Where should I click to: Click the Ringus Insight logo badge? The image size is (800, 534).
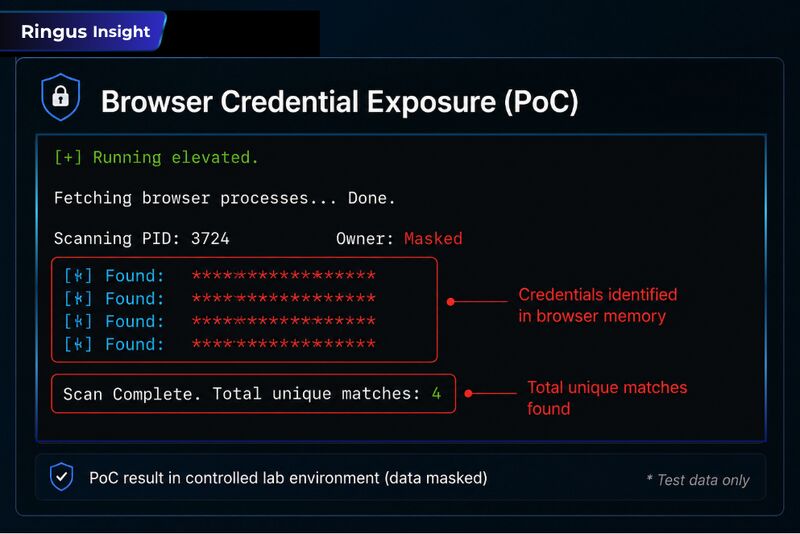point(85,32)
